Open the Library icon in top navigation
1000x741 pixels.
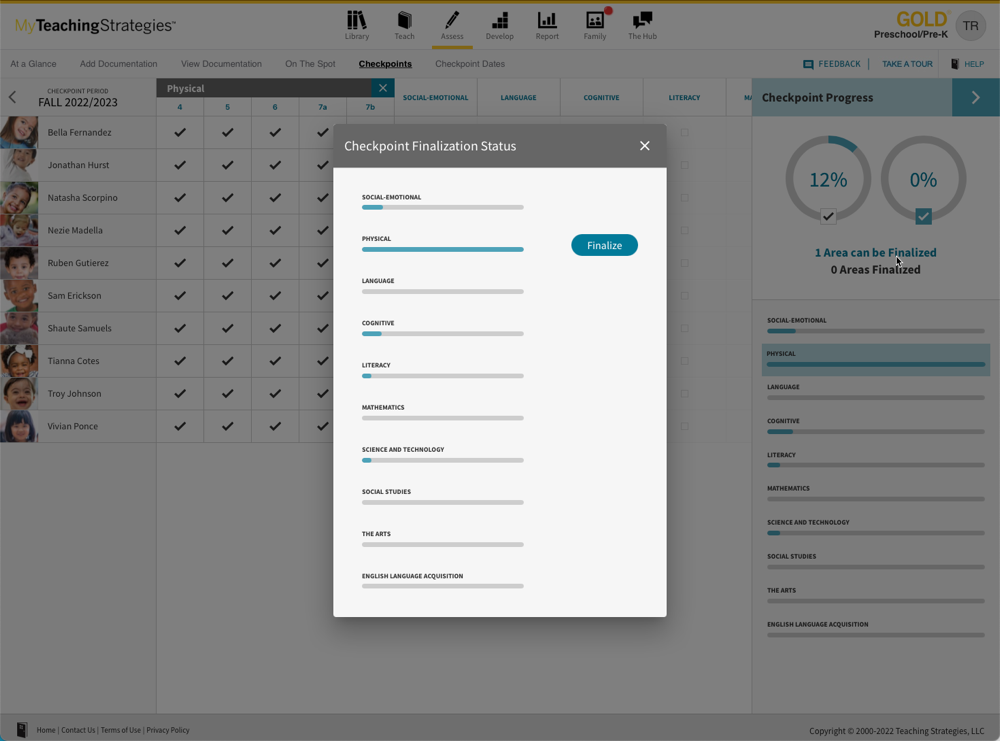pos(356,21)
